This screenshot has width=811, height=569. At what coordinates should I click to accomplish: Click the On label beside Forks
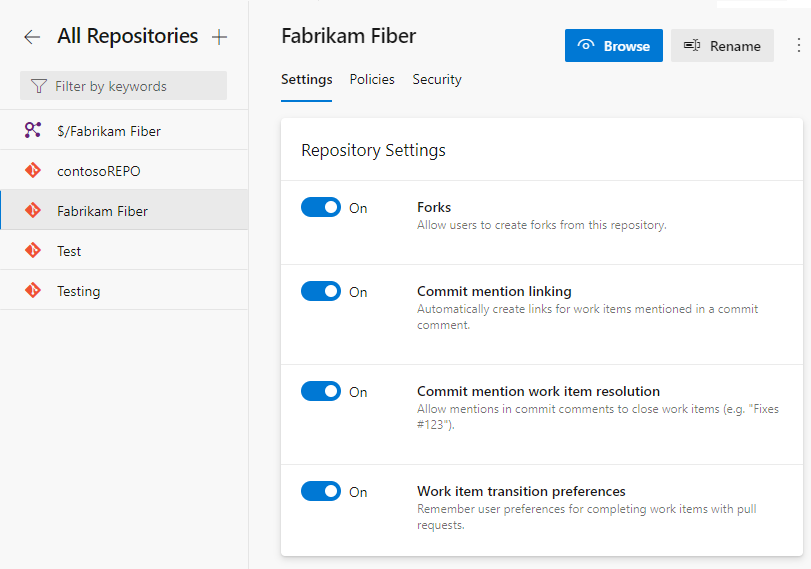tap(358, 208)
